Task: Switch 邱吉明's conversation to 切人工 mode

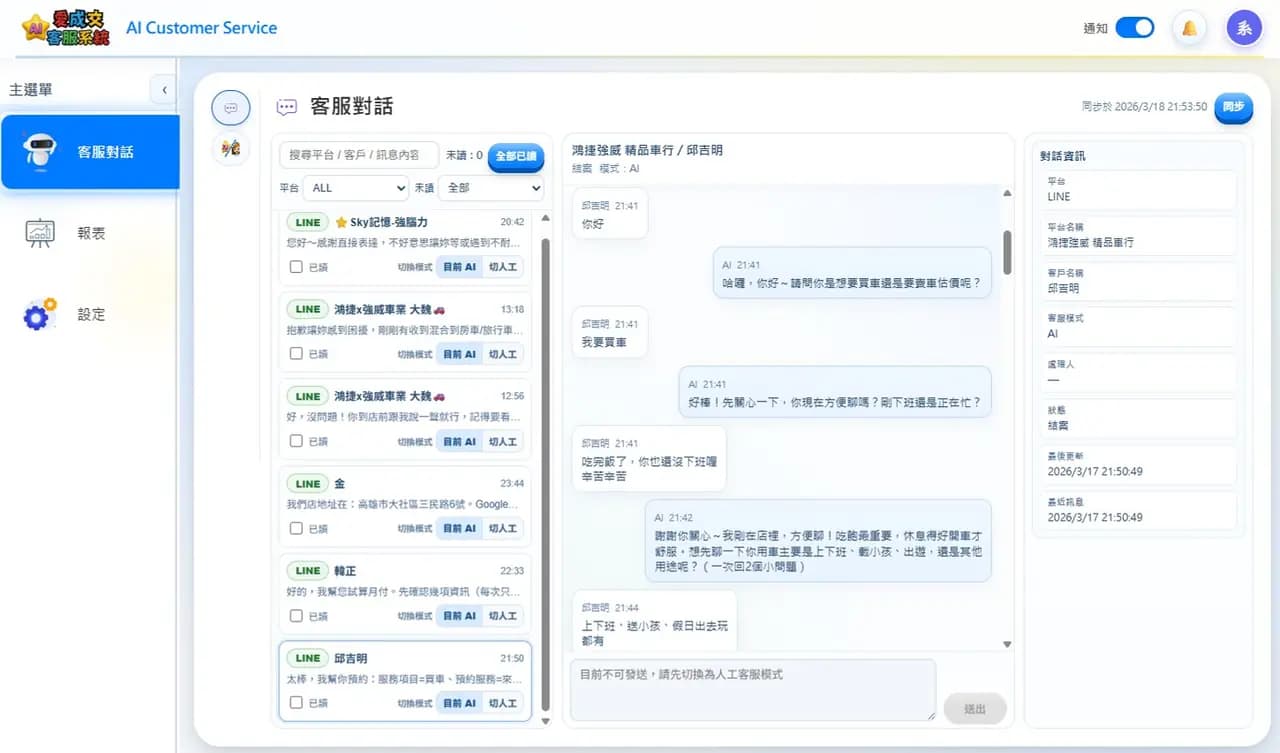Action: 503,702
